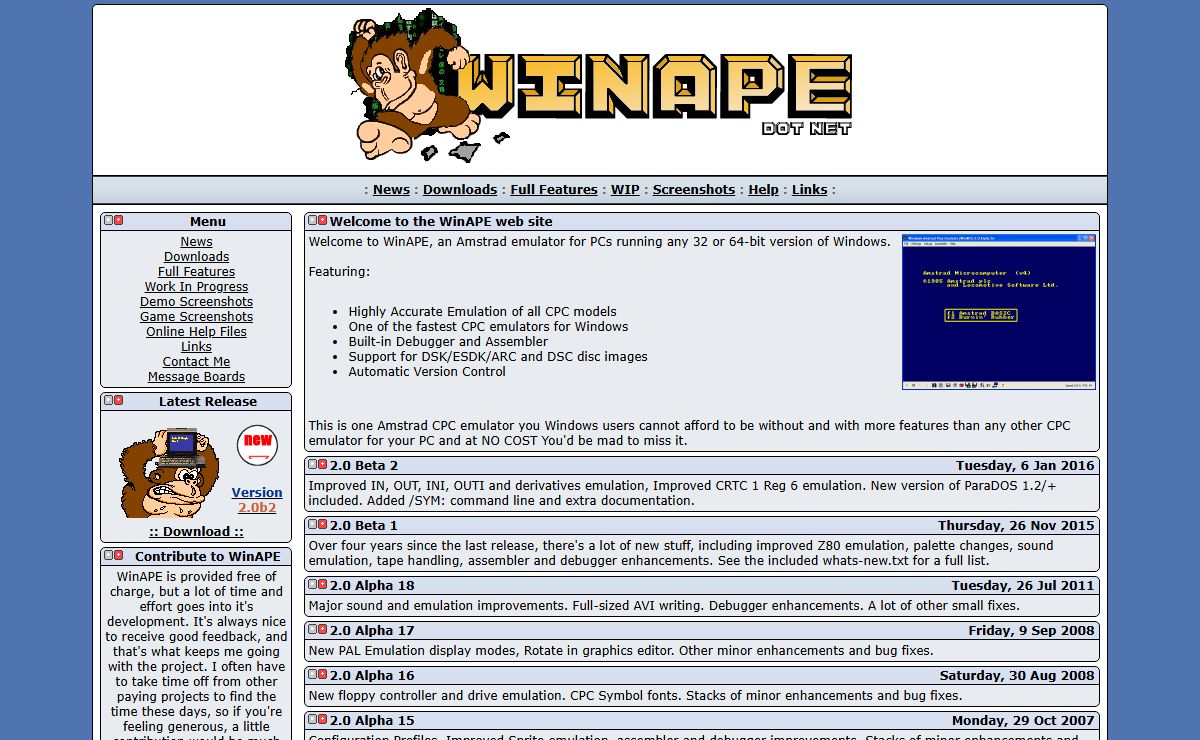Go to Game Screenshots sidebar link
The width and height of the screenshot is (1200, 740).
196,316
